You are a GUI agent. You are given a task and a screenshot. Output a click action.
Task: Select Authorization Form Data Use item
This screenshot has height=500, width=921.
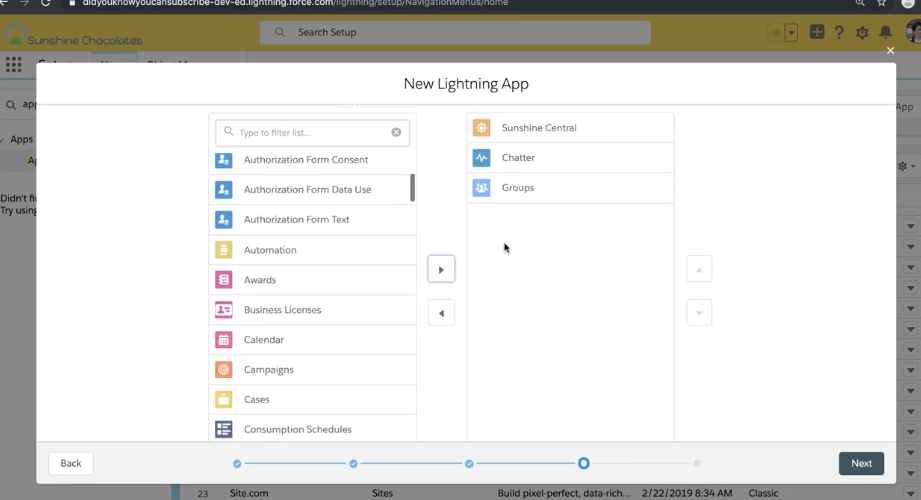310,190
